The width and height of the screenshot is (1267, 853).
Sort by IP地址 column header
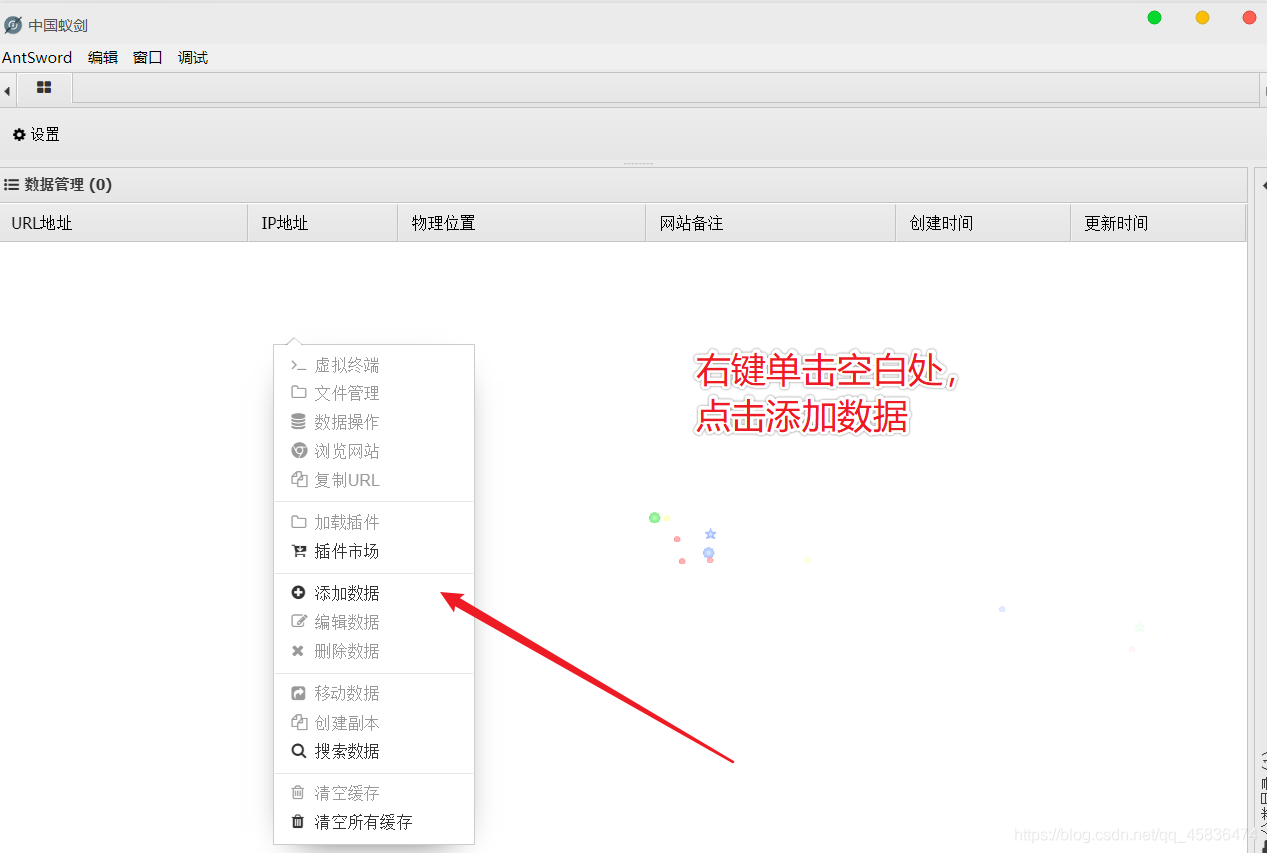(x=322, y=223)
